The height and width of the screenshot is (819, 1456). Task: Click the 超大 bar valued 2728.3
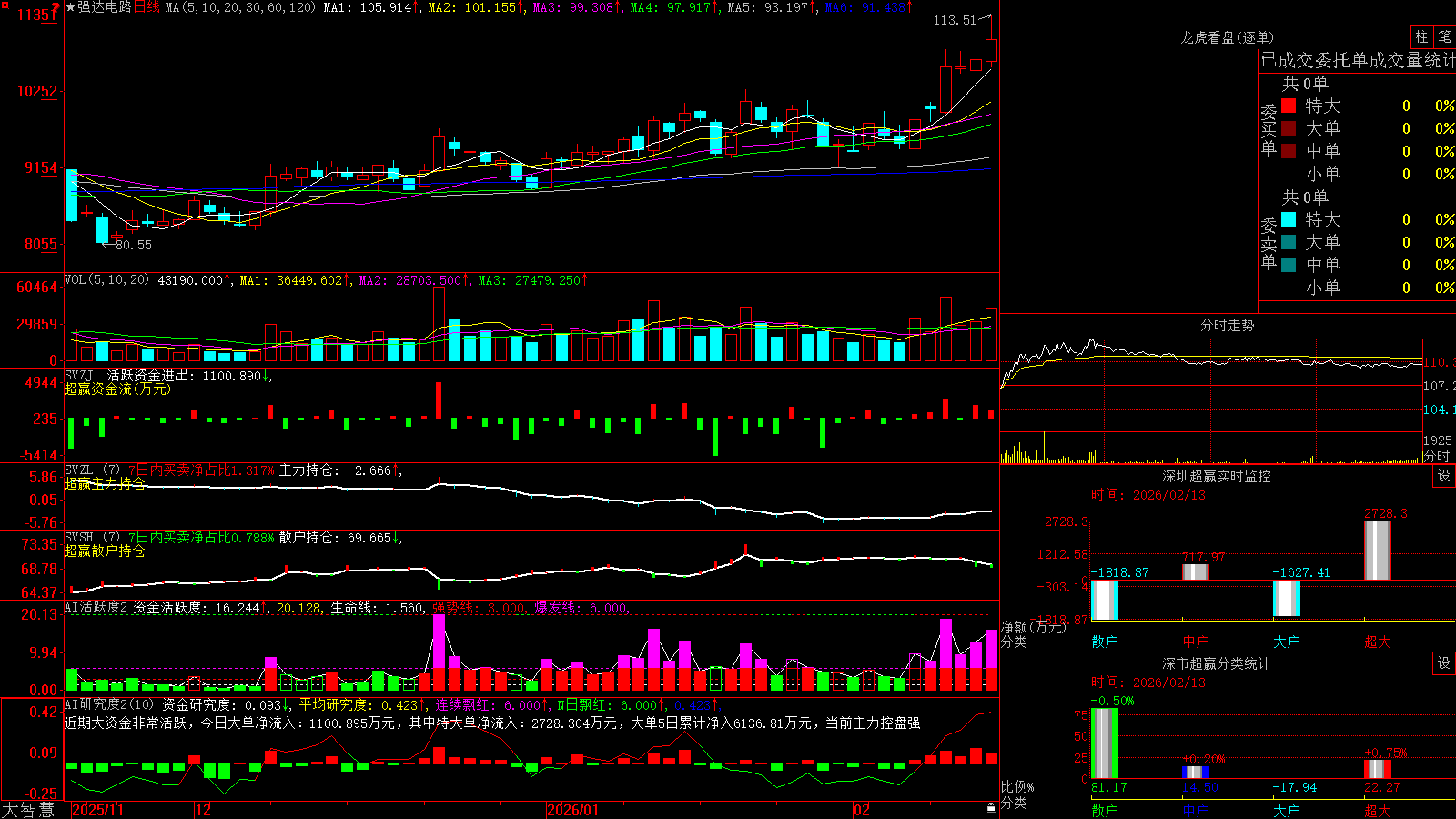[x=1378, y=550]
